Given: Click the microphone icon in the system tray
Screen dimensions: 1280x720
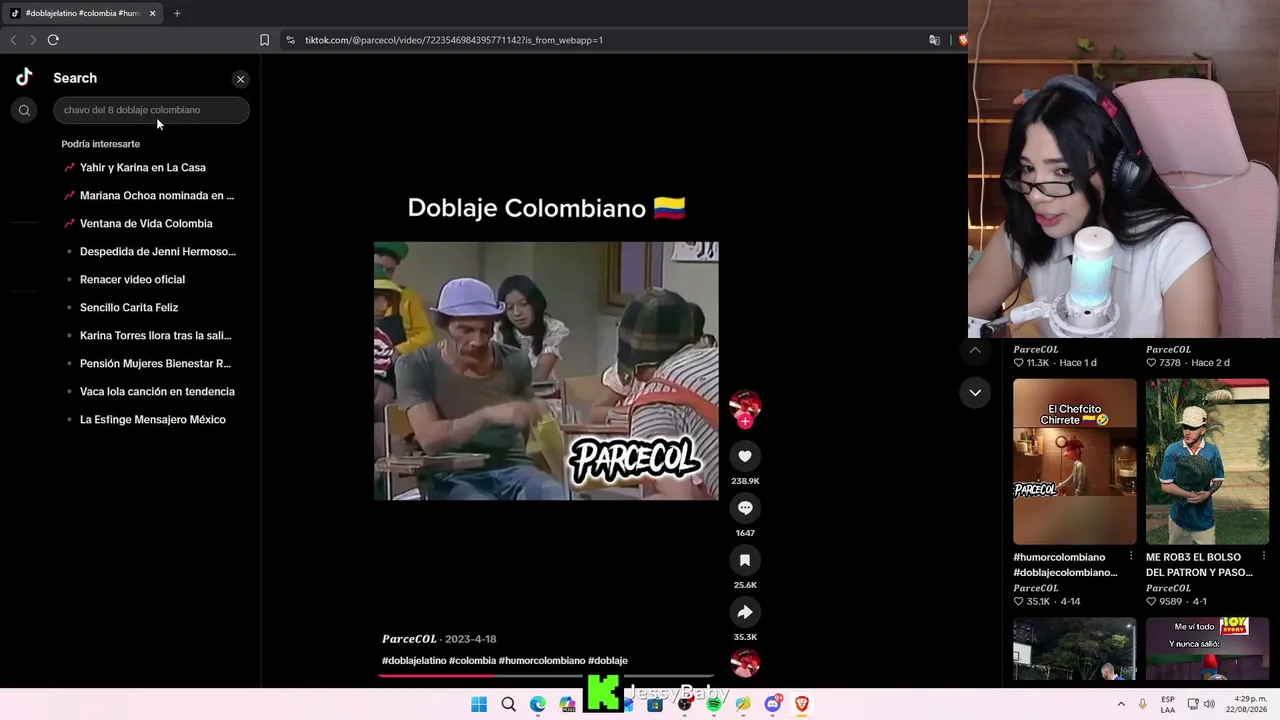Looking at the screenshot, I should point(1143,704).
